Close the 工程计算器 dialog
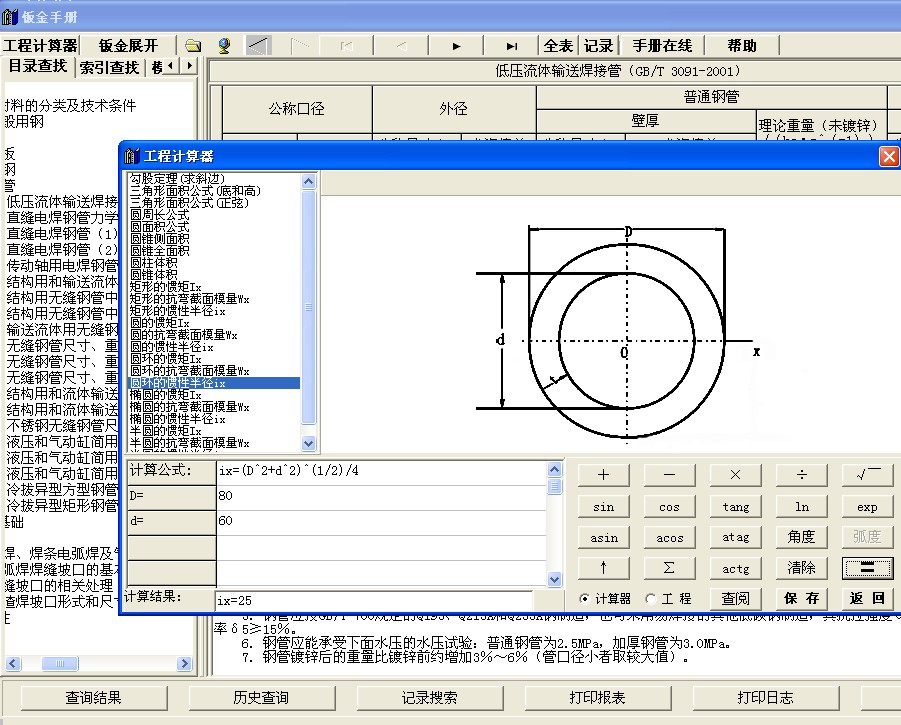This screenshot has height=725, width=901. tap(889, 156)
